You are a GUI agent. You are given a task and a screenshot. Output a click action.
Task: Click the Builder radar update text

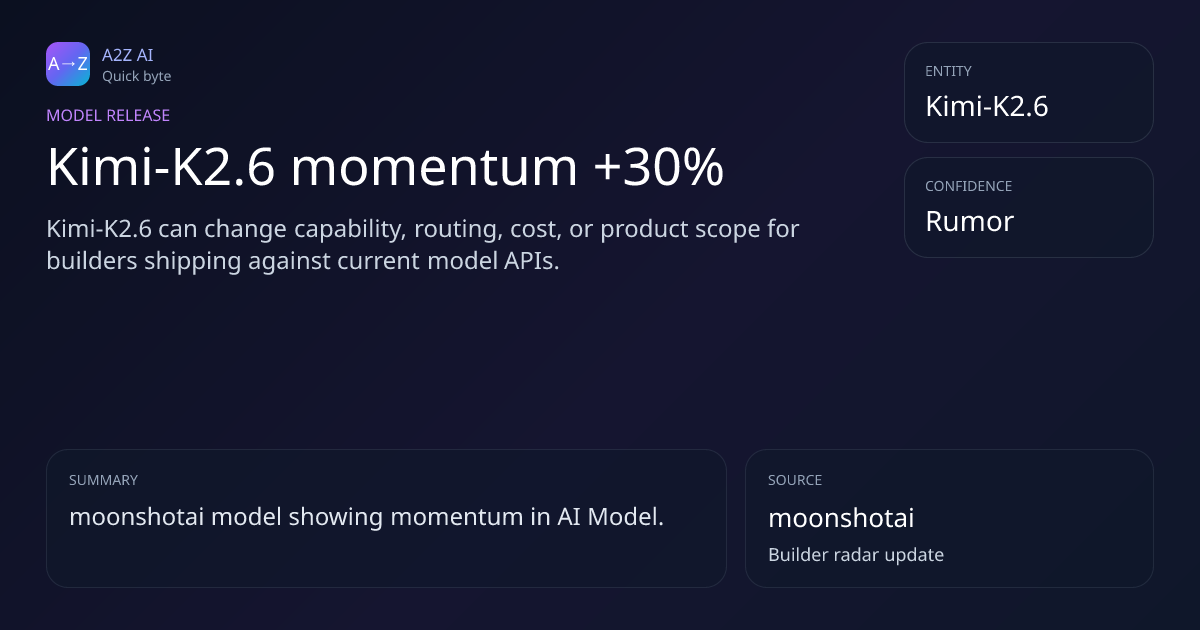855,554
